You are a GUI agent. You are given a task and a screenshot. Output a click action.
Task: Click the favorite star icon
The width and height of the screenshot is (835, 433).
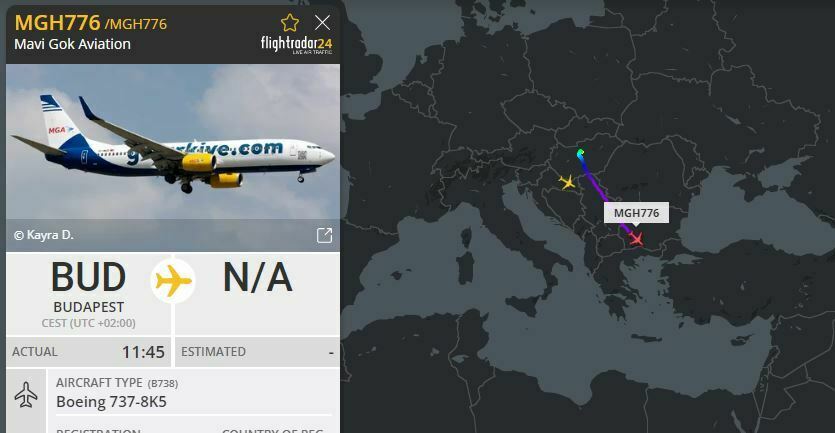pyautogui.click(x=290, y=23)
